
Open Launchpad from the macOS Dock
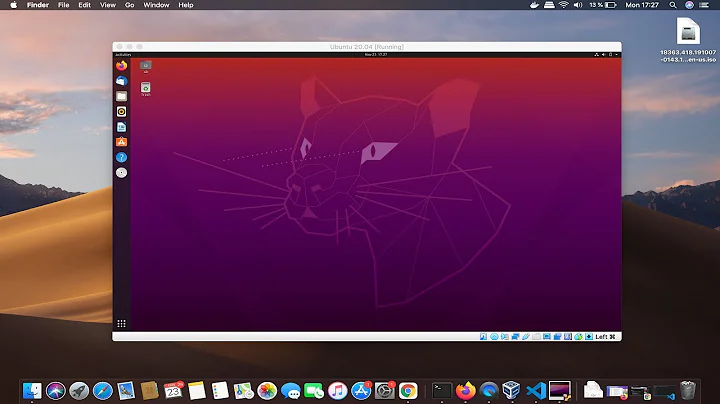click(x=79, y=391)
